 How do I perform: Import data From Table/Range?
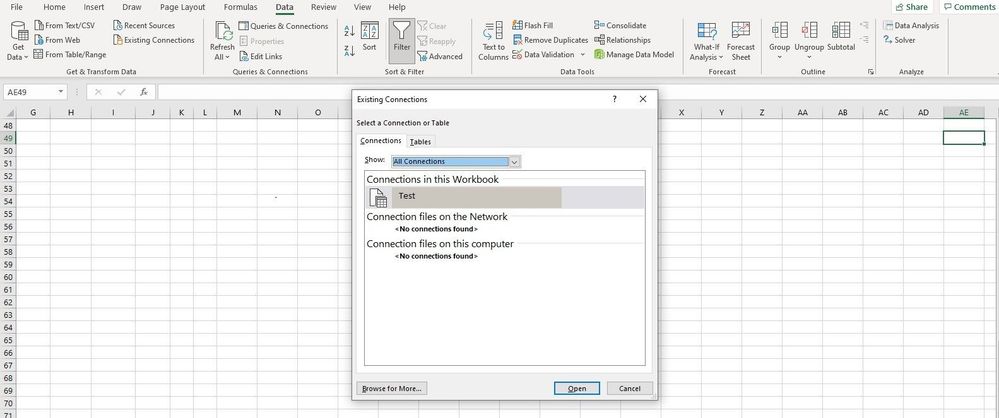70,54
